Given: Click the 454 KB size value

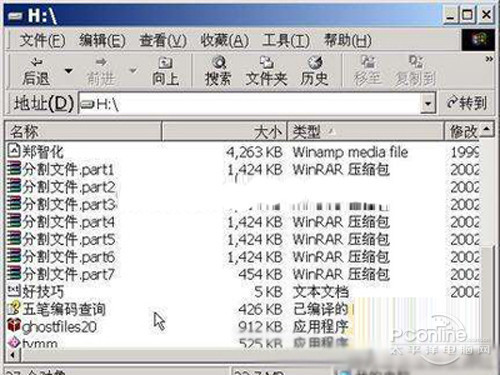Looking at the screenshot, I should click(261, 274).
